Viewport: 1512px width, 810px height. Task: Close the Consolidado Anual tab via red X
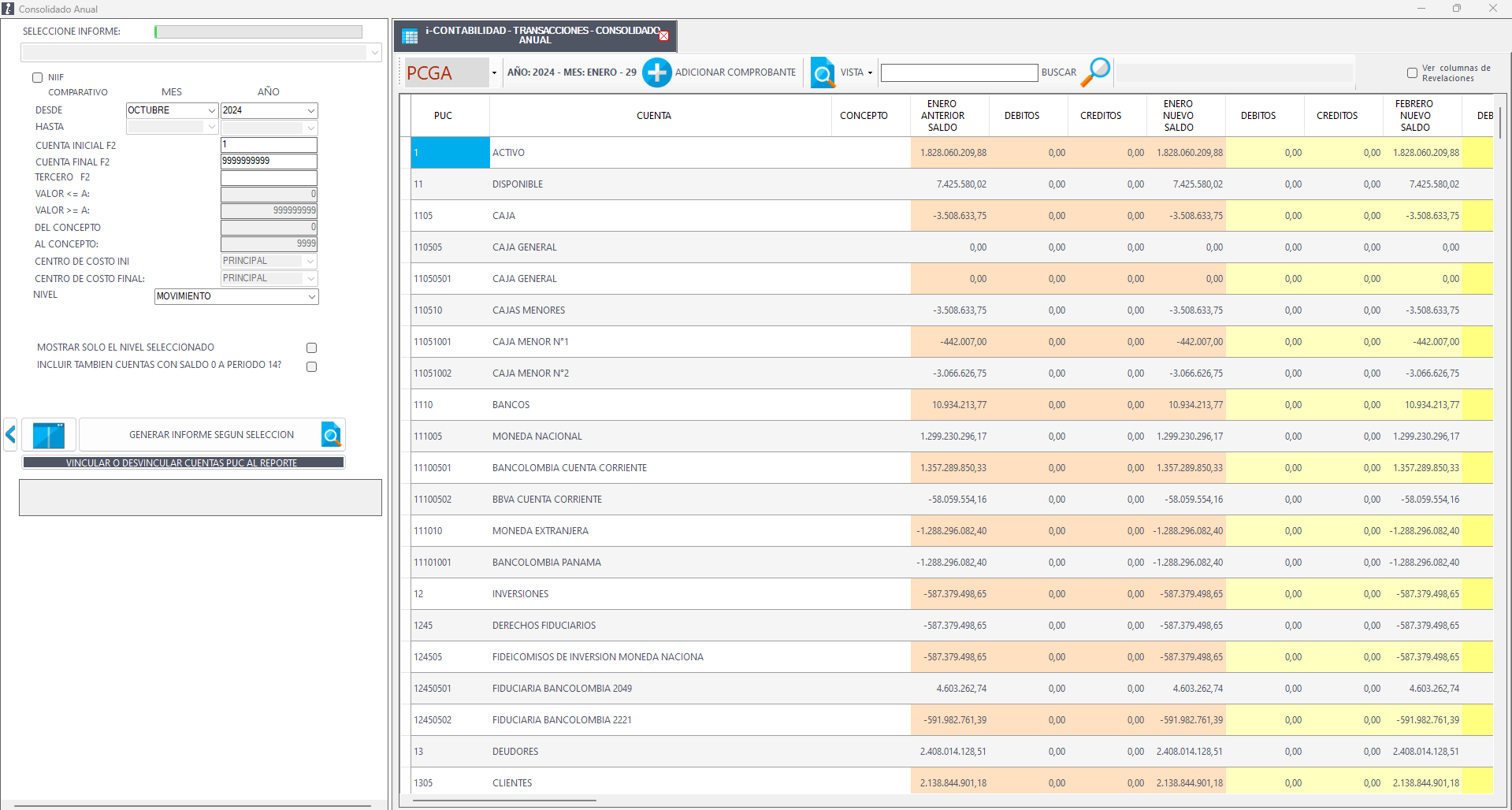tap(663, 36)
